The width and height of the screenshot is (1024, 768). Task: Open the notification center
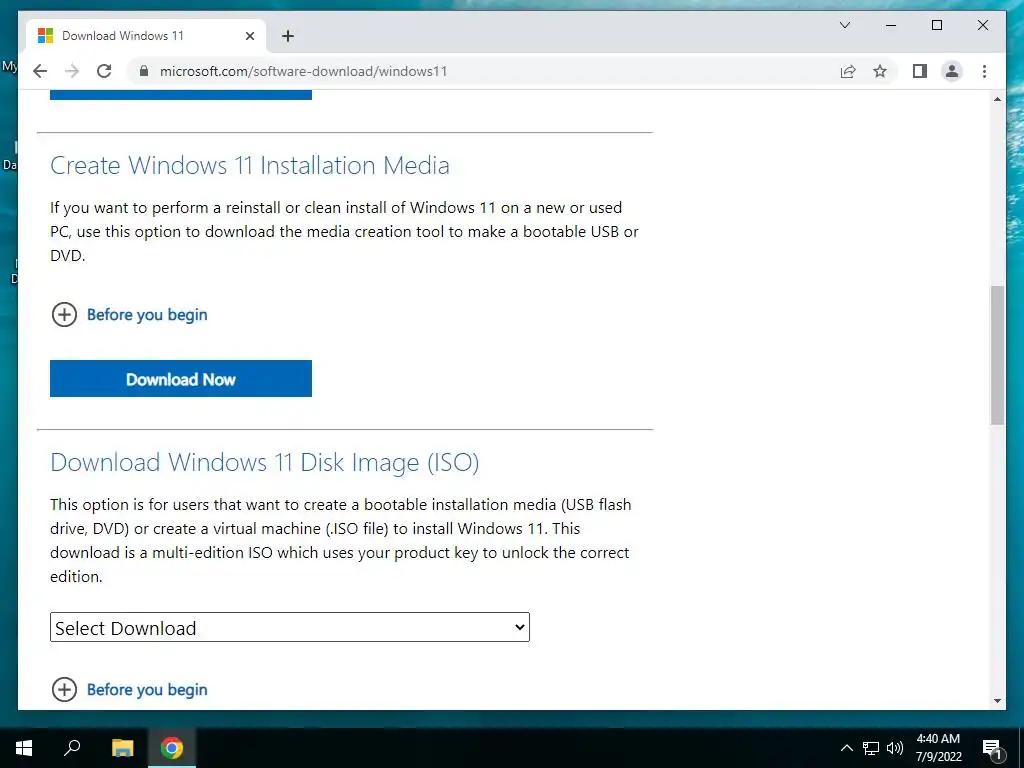tap(992, 749)
